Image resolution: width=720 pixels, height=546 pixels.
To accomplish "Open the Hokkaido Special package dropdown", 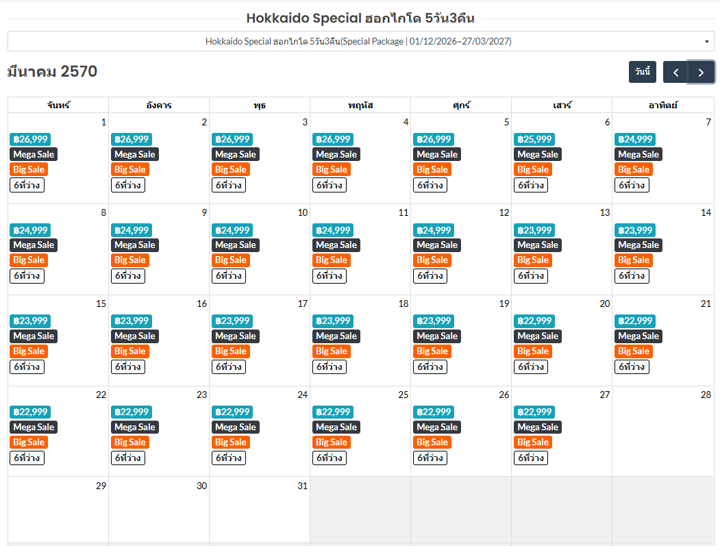I will point(360,41).
